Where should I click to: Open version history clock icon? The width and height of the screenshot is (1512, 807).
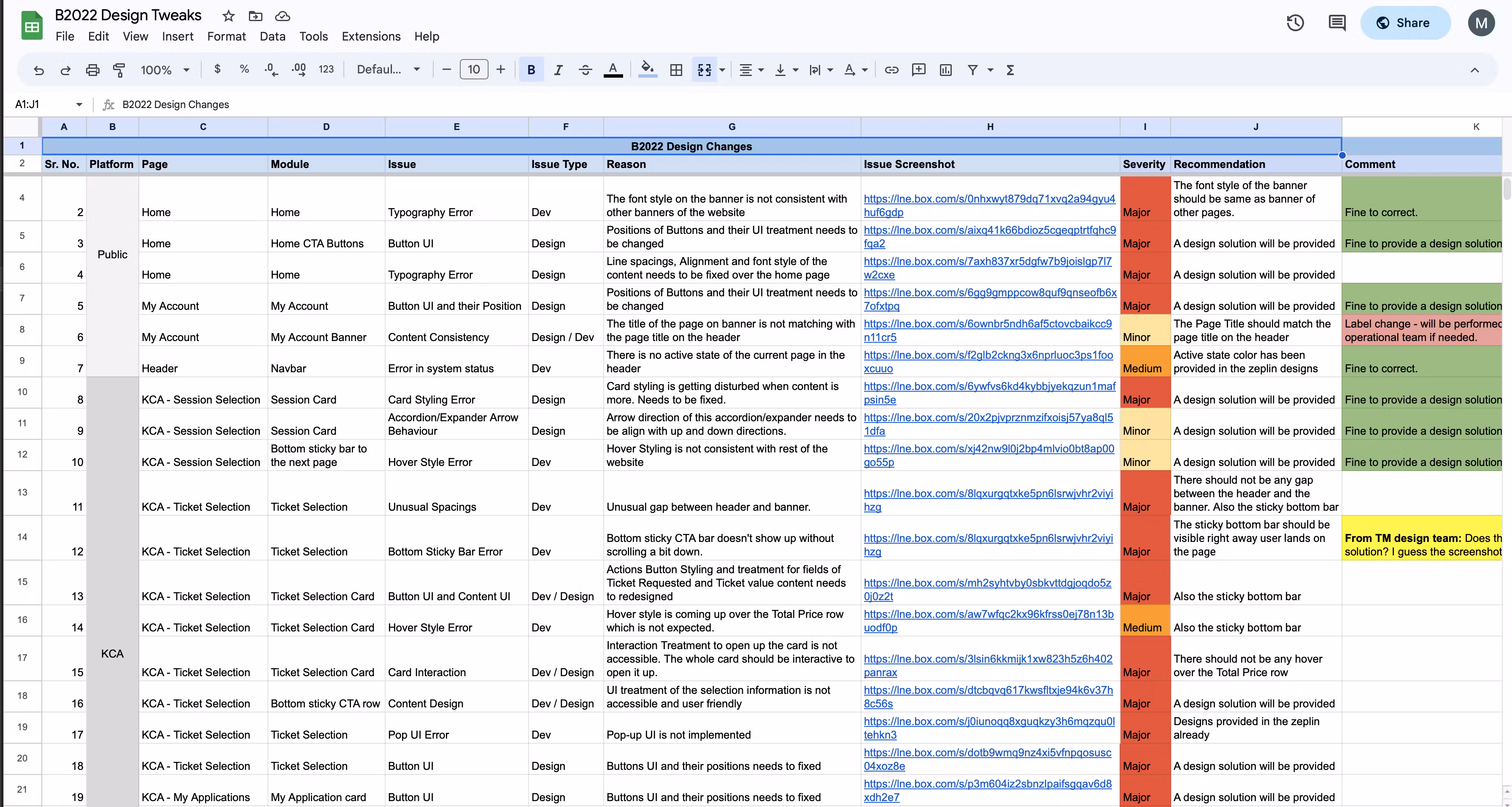(1295, 23)
